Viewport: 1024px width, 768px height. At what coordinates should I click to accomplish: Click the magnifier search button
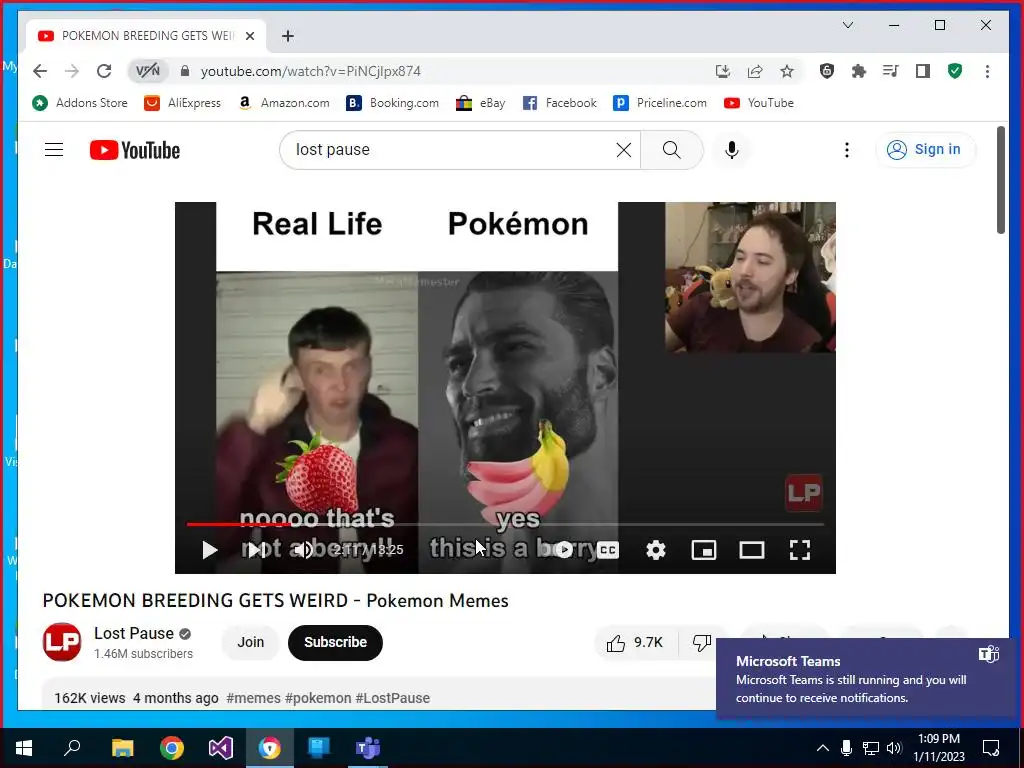(671, 150)
